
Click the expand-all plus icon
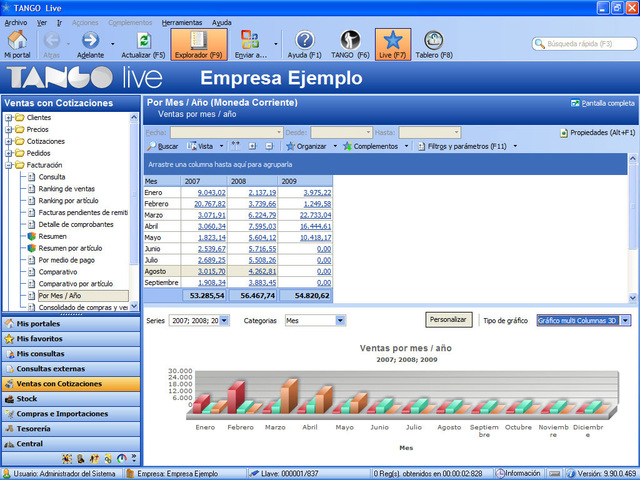click(252, 146)
